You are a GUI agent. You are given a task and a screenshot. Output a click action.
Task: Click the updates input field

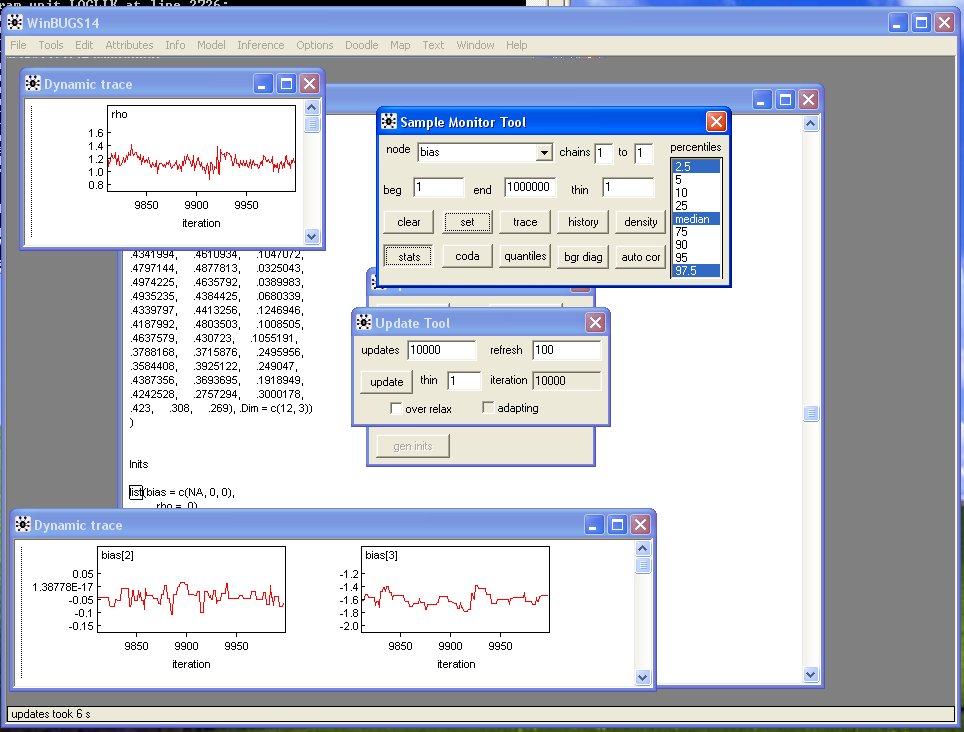click(441, 350)
